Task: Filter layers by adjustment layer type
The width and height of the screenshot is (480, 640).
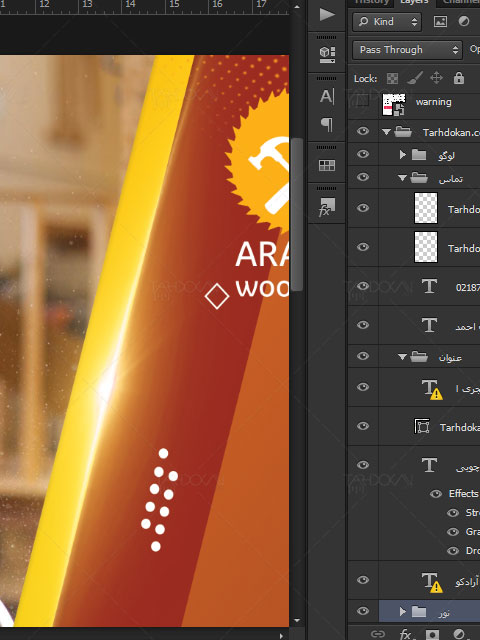Action: [464, 21]
